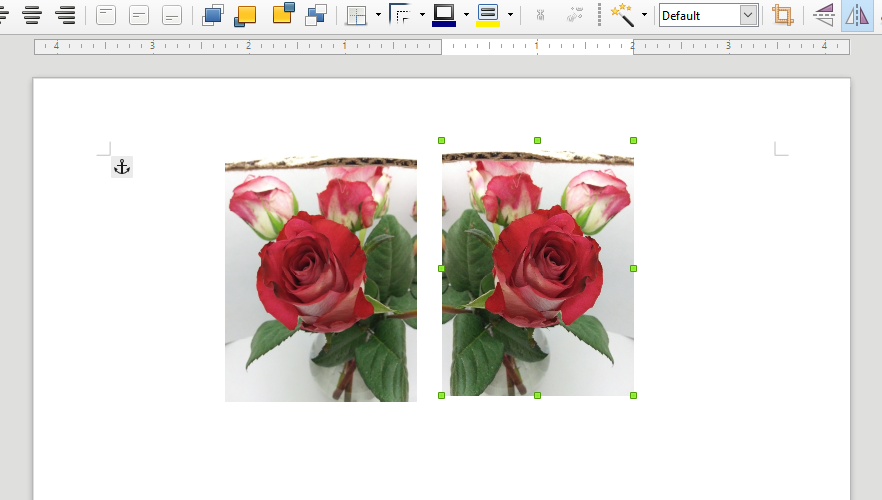Screen dimensions: 882x500
Task: Move the image forward one level
Action: point(245,15)
